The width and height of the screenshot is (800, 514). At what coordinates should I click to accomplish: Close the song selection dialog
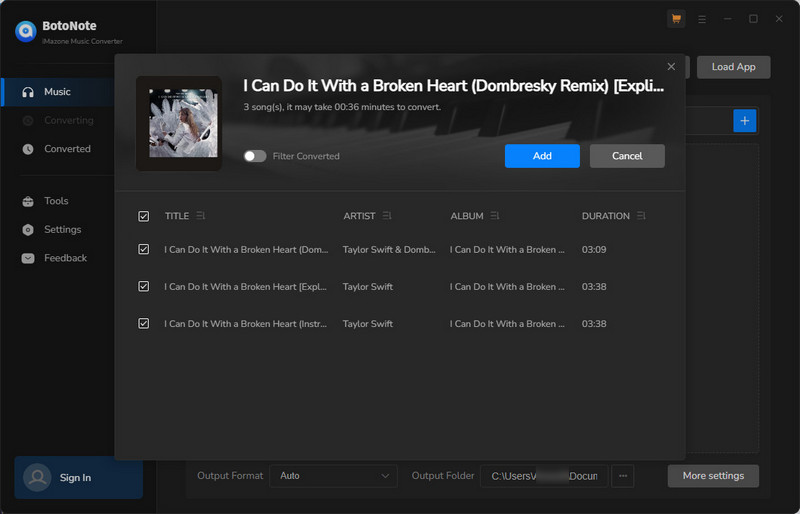tap(671, 66)
